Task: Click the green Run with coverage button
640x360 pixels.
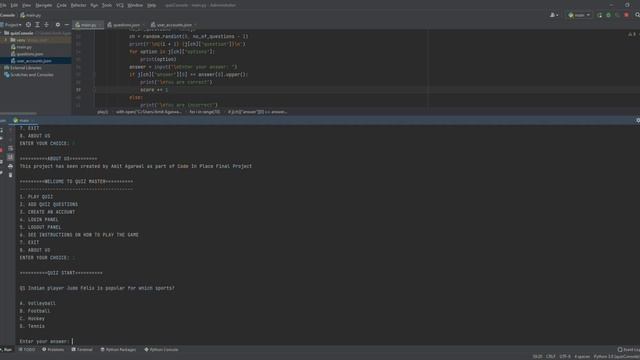Action: click(599, 15)
